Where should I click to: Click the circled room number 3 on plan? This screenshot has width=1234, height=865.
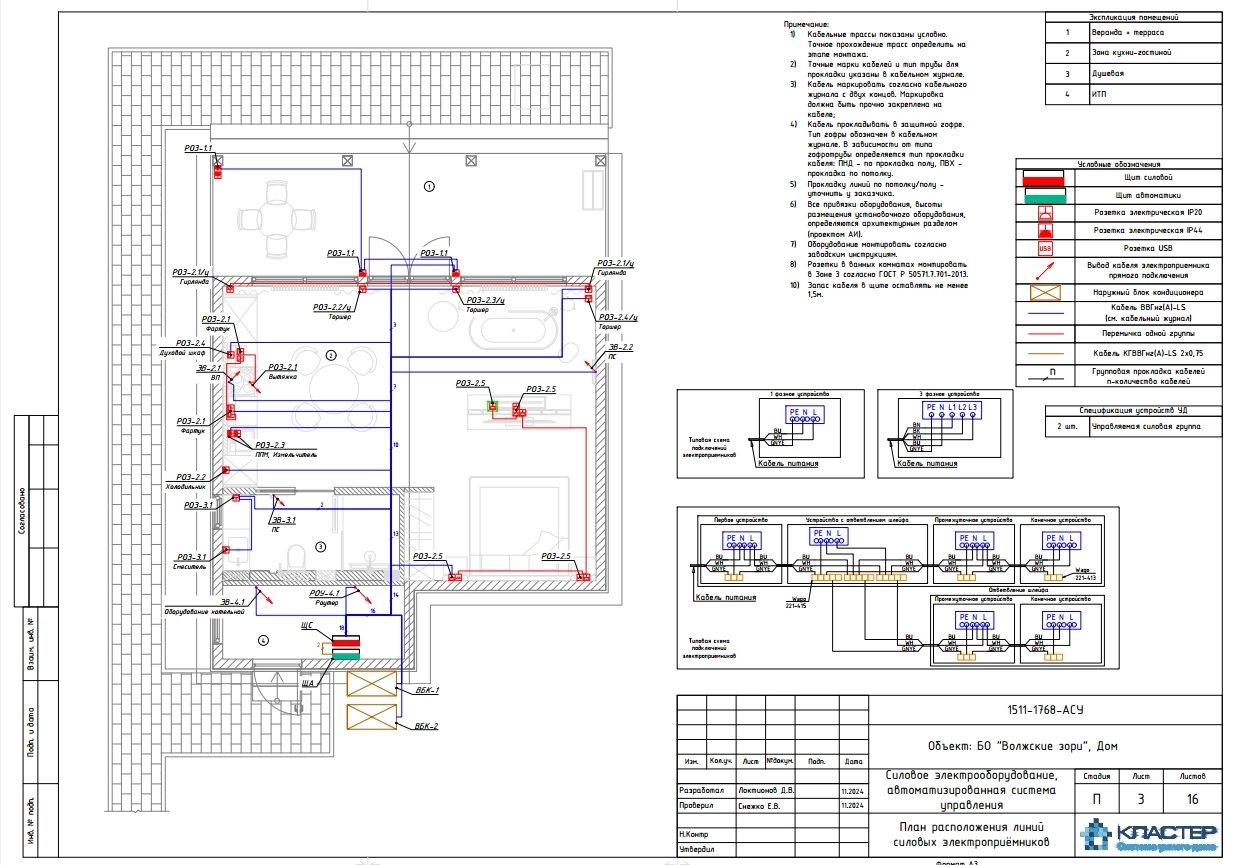[320, 547]
